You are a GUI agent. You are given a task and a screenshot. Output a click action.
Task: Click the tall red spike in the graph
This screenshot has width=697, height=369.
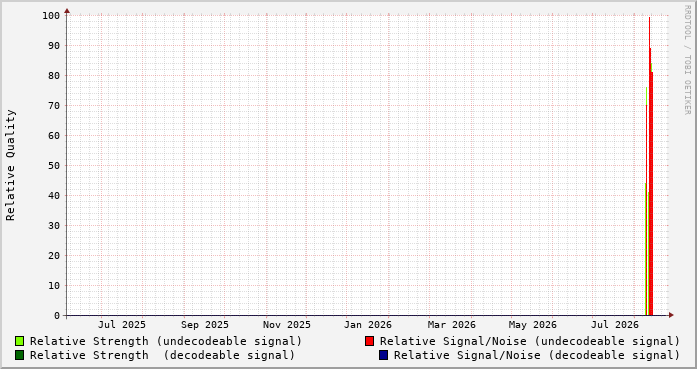click(650, 169)
